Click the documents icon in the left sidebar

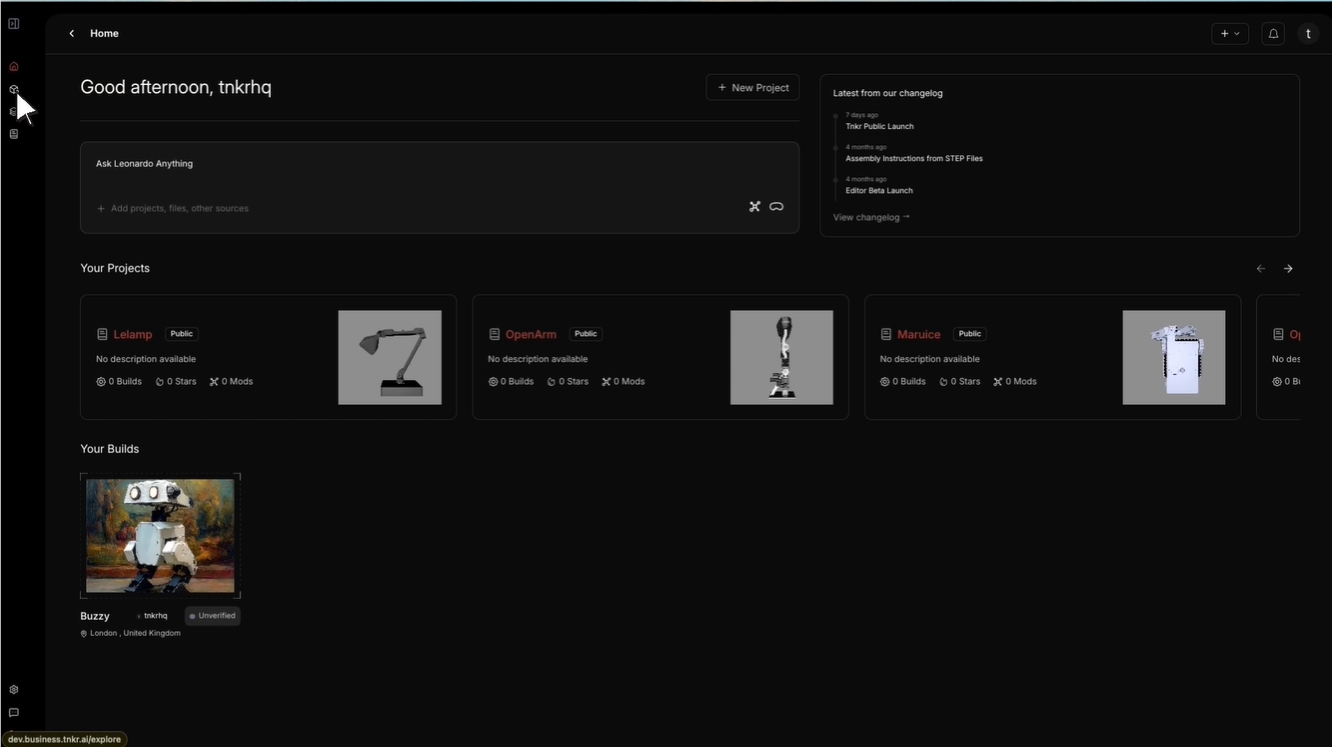click(14, 133)
